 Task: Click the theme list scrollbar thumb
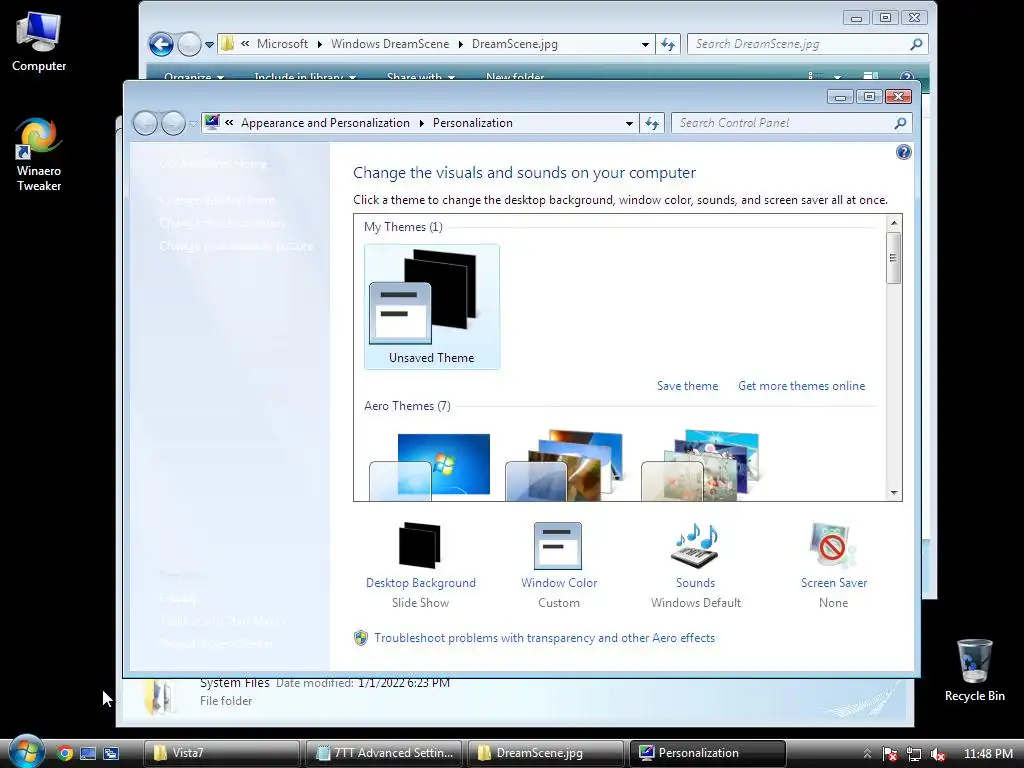[x=894, y=257]
